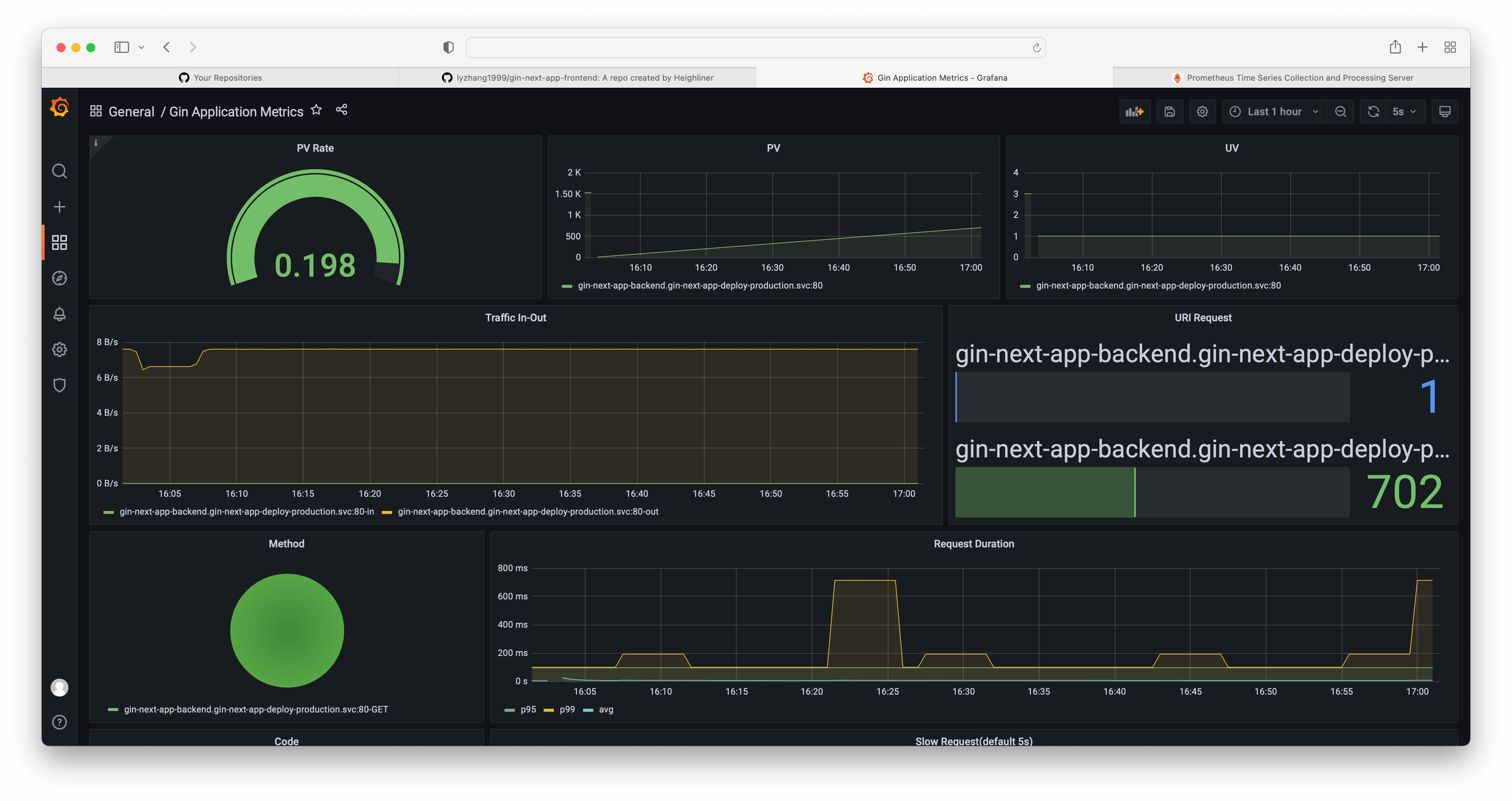Select Gin Application Metrics - Grafana tab
The height and width of the screenshot is (801, 1512).
point(935,77)
